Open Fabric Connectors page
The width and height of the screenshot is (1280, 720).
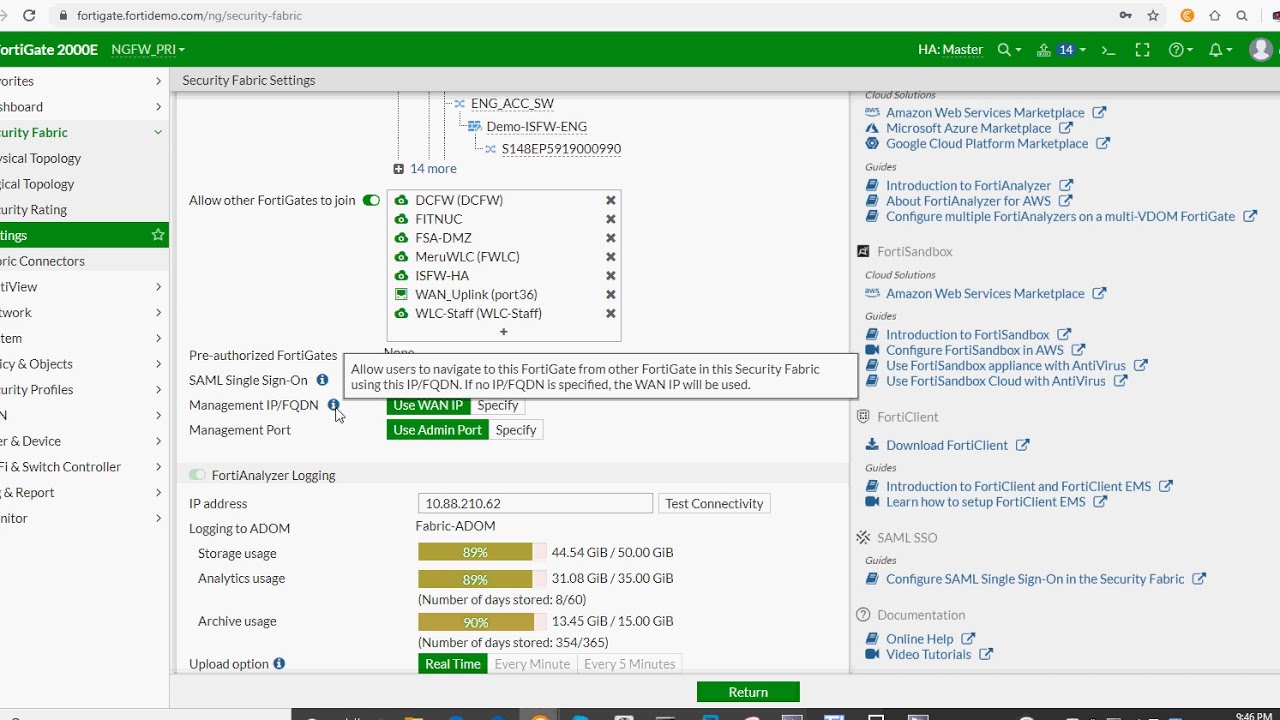[x=84, y=261]
